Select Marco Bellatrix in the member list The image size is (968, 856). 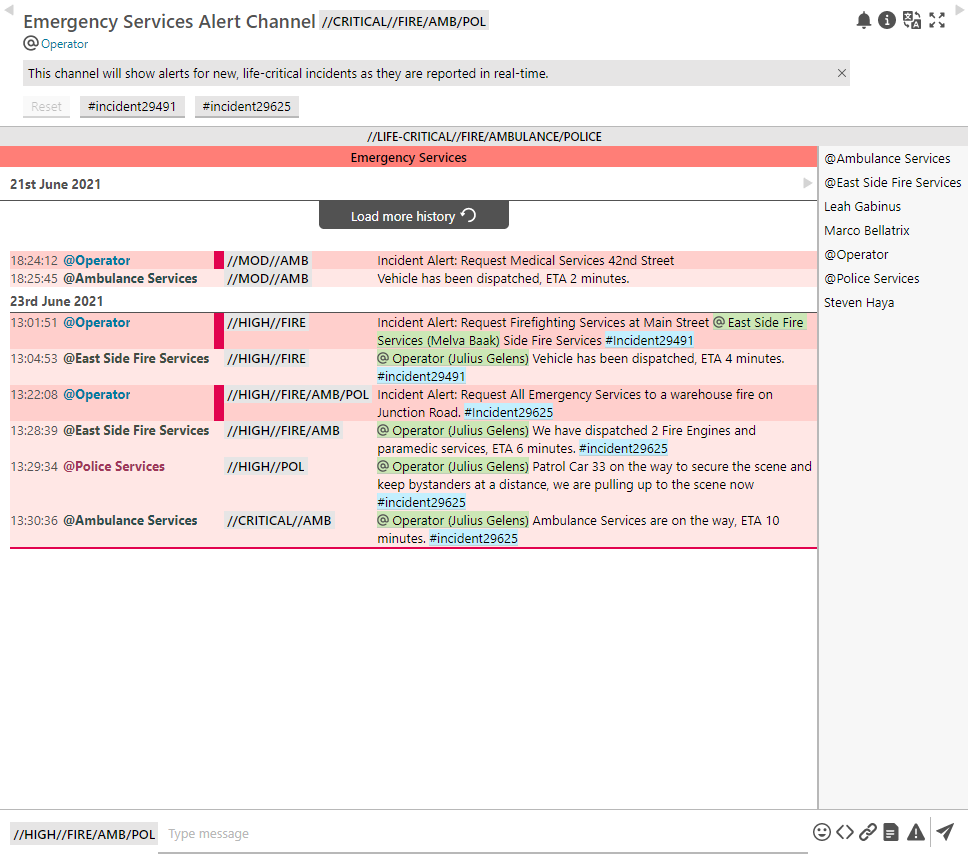867,231
